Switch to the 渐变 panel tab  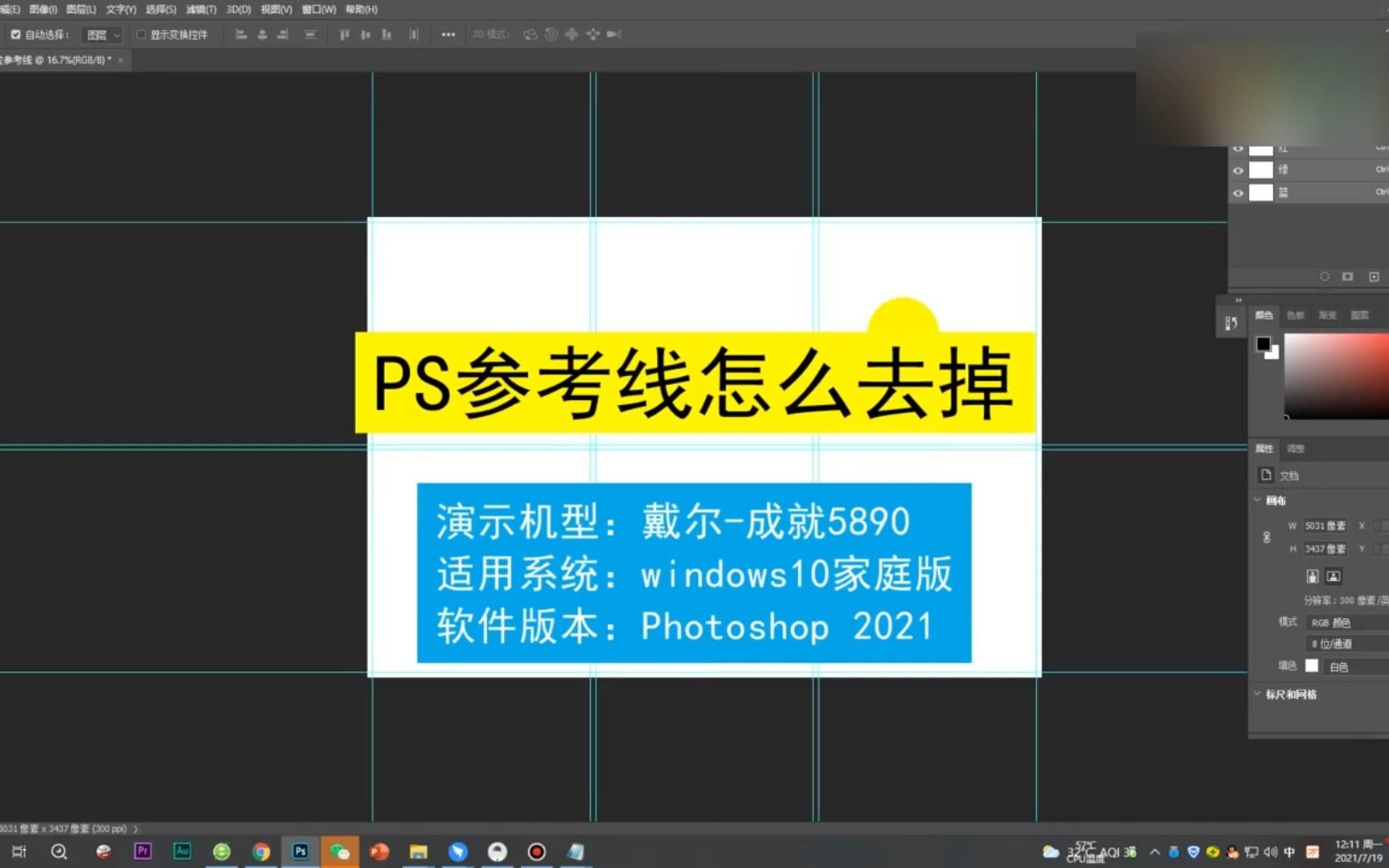point(1327,315)
